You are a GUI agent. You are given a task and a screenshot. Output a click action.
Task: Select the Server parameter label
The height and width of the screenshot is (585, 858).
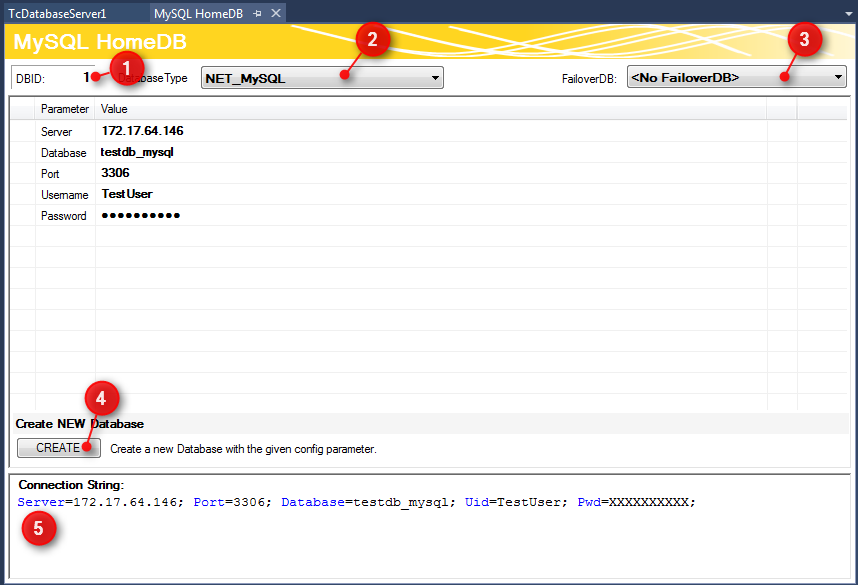point(56,132)
